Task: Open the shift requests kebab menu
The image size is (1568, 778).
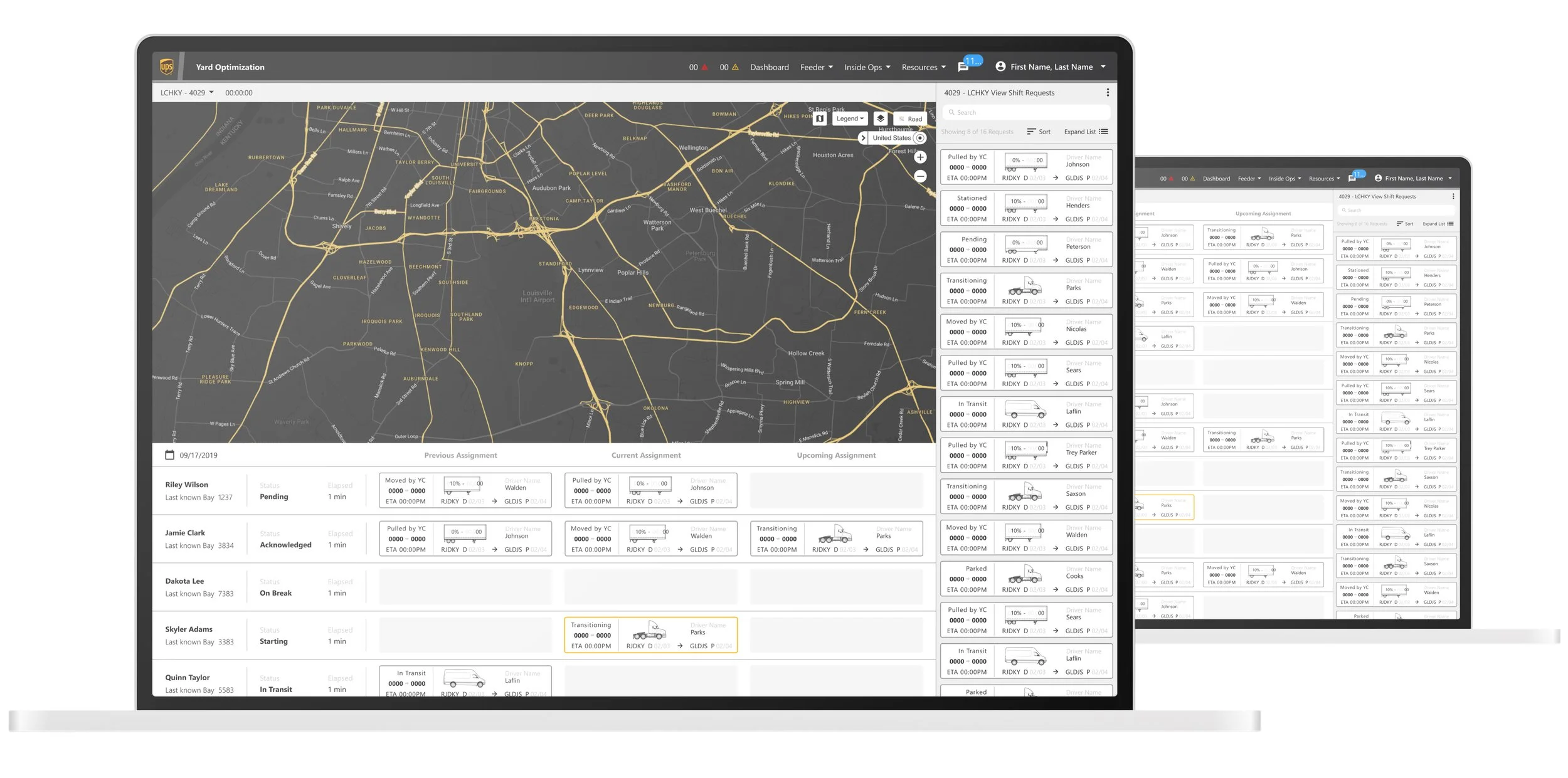Action: tap(1108, 93)
